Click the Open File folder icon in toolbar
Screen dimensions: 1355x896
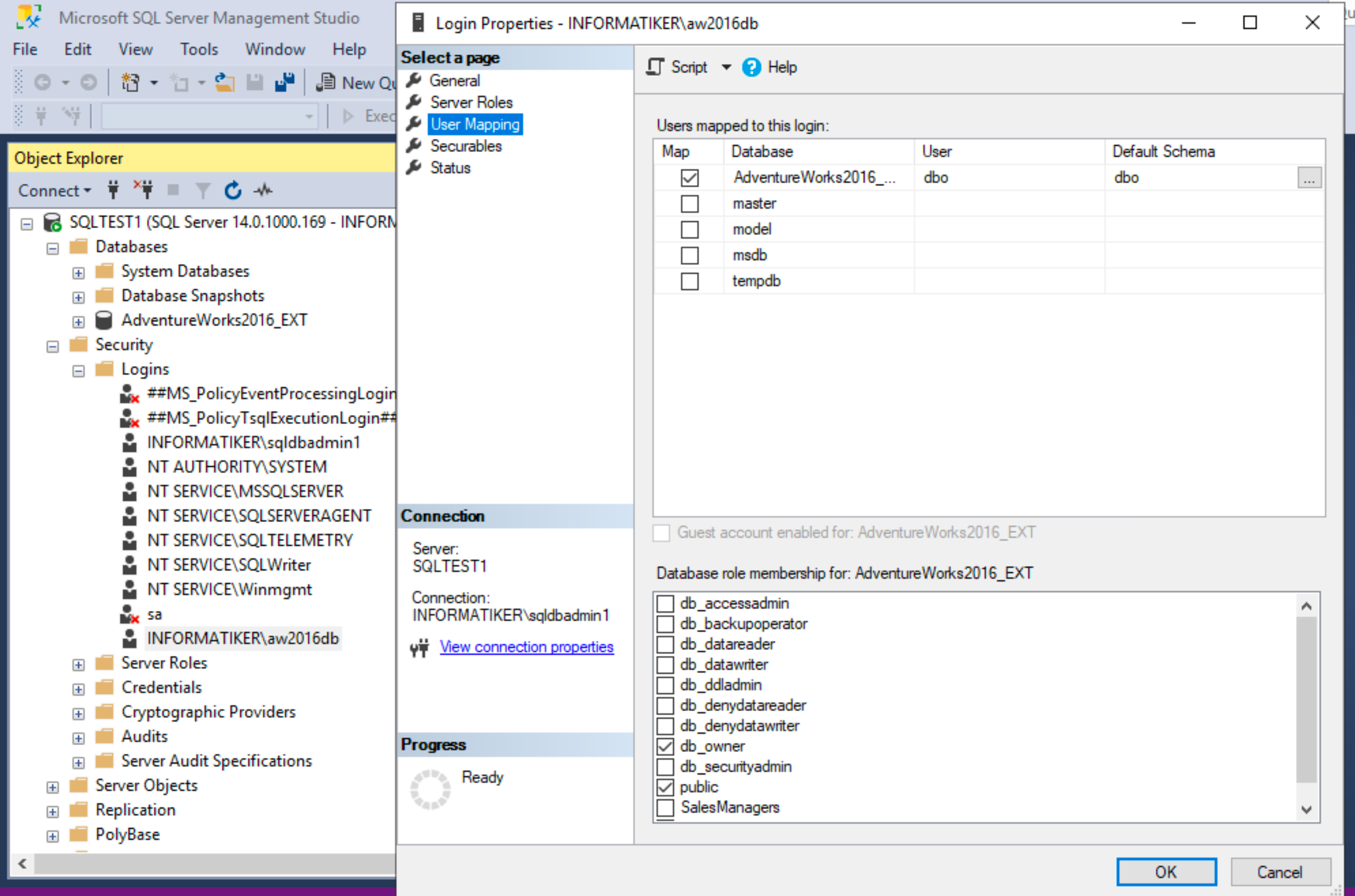tap(225, 82)
